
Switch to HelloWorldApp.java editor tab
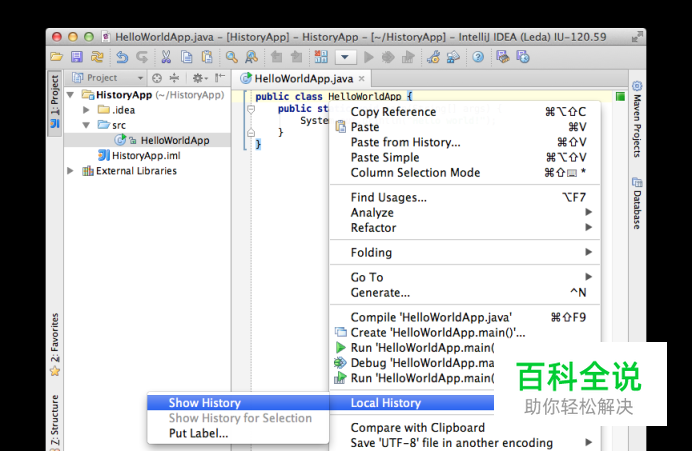pos(304,79)
